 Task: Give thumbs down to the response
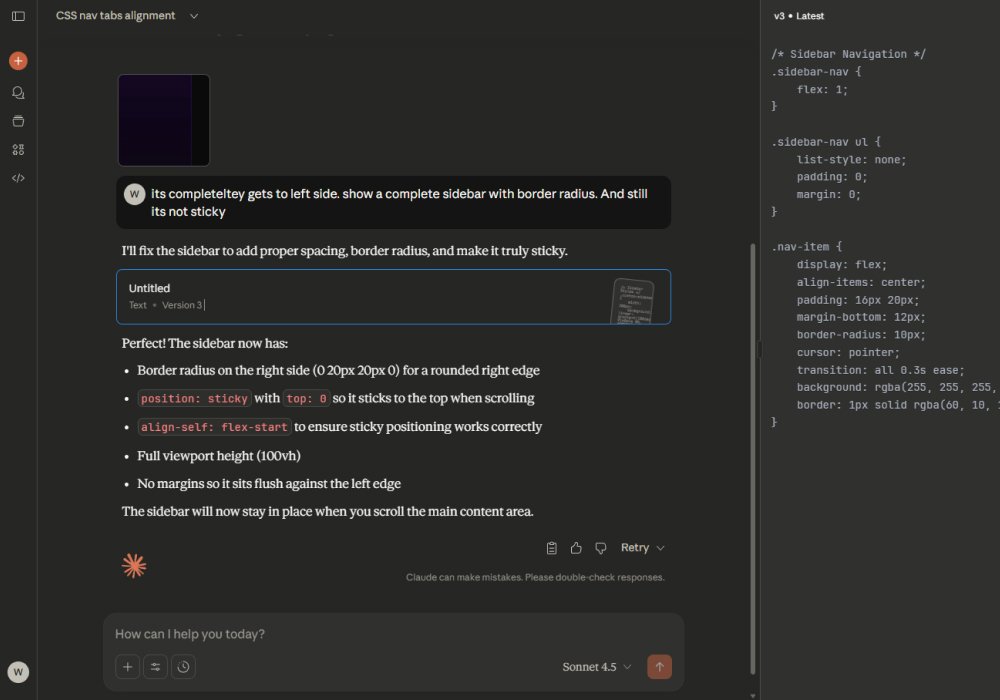tap(601, 548)
